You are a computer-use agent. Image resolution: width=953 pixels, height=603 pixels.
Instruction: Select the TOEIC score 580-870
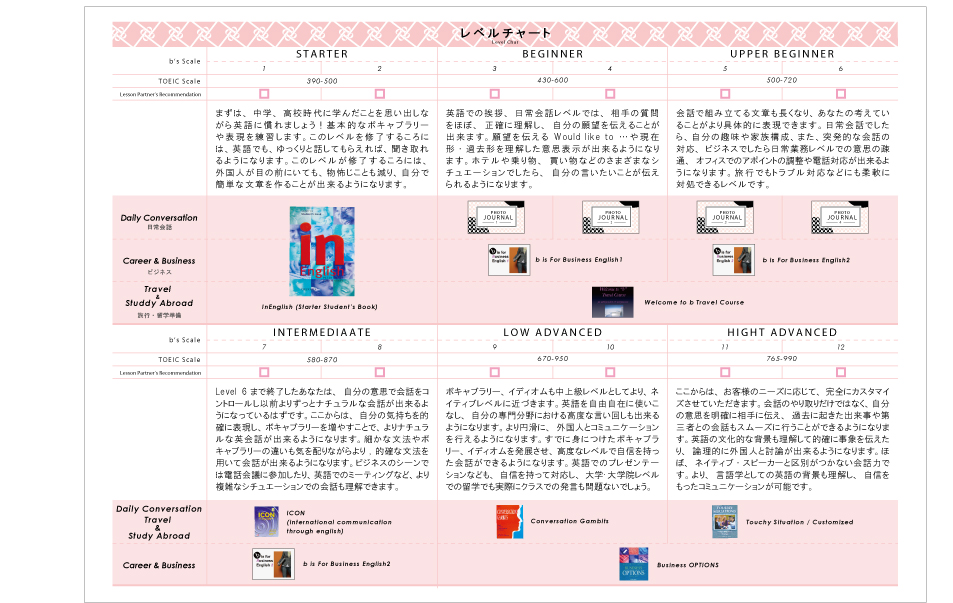pos(322,360)
